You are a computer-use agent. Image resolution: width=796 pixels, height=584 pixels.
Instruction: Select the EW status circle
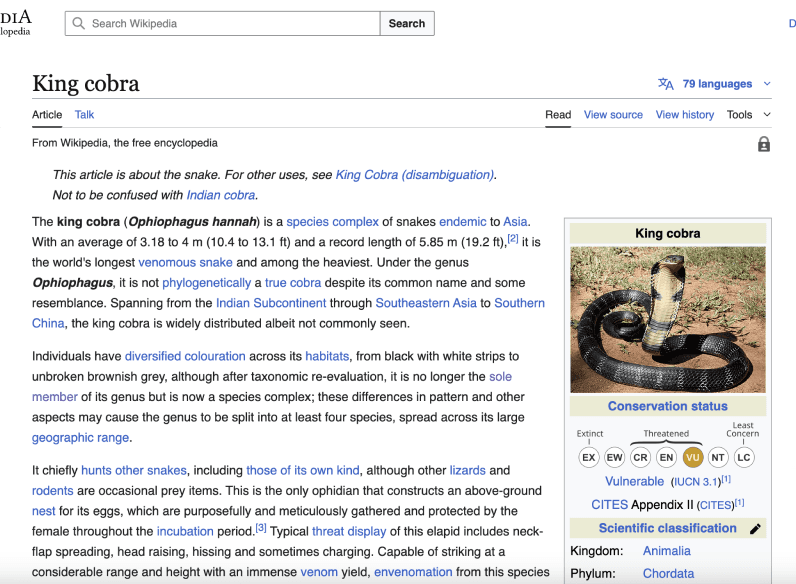coord(614,458)
